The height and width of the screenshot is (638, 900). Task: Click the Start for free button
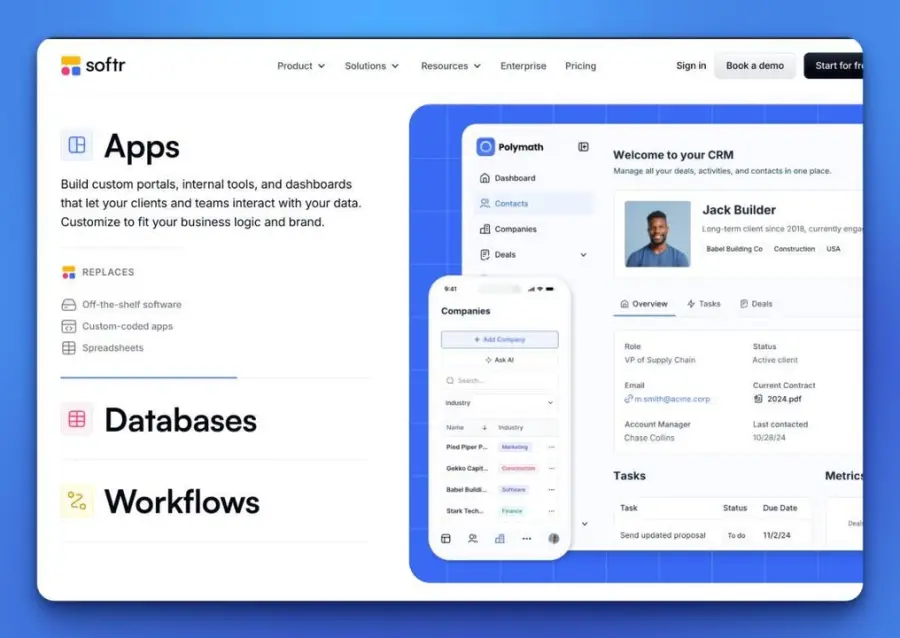coord(833,65)
